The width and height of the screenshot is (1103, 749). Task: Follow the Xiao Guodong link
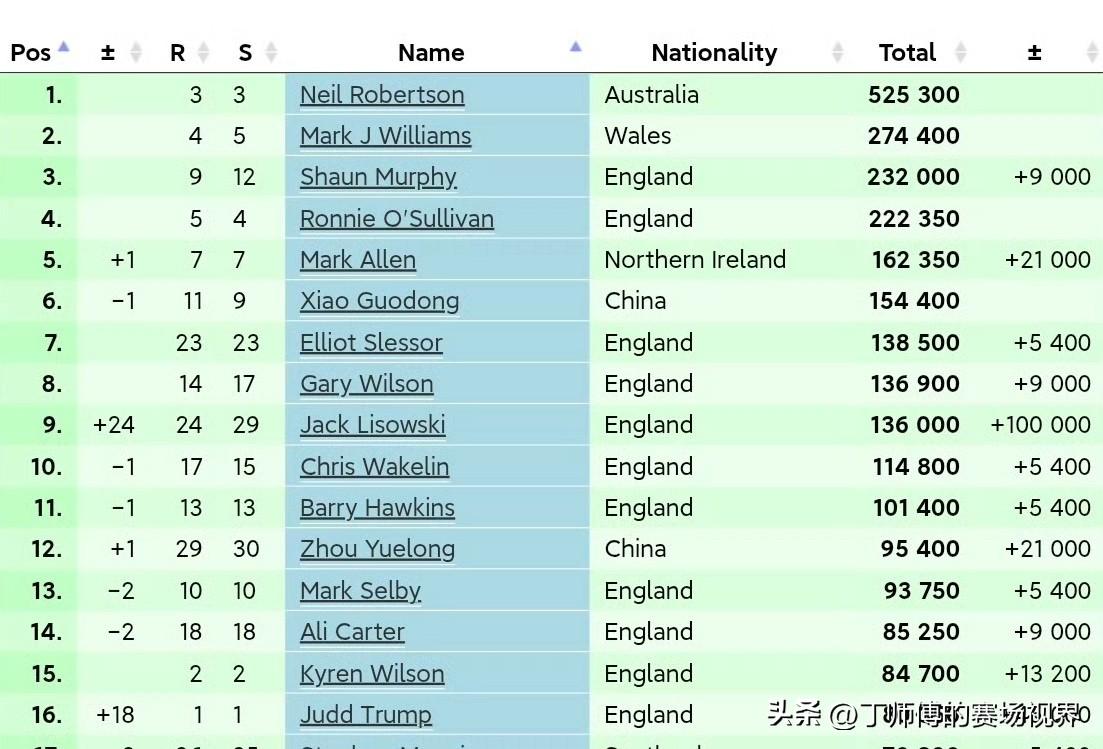pos(379,301)
